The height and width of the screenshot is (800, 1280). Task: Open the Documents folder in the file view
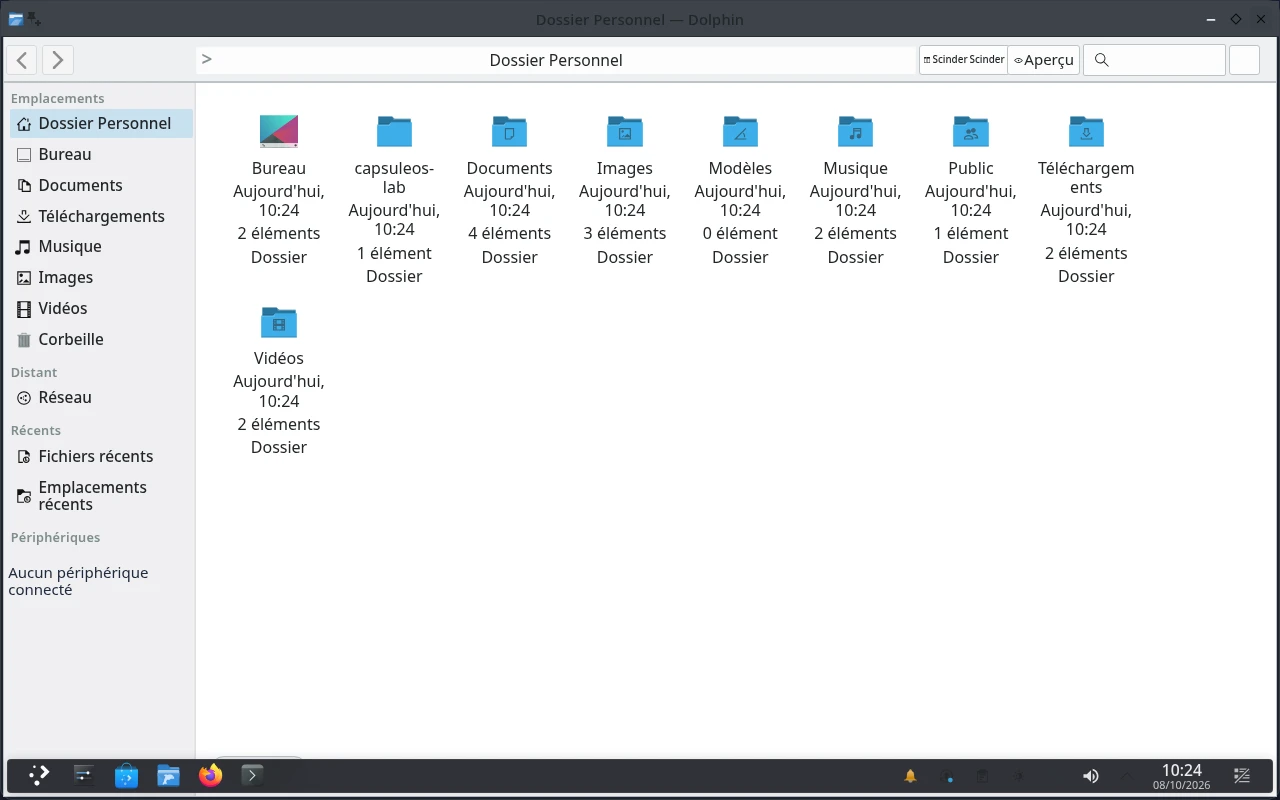click(509, 131)
